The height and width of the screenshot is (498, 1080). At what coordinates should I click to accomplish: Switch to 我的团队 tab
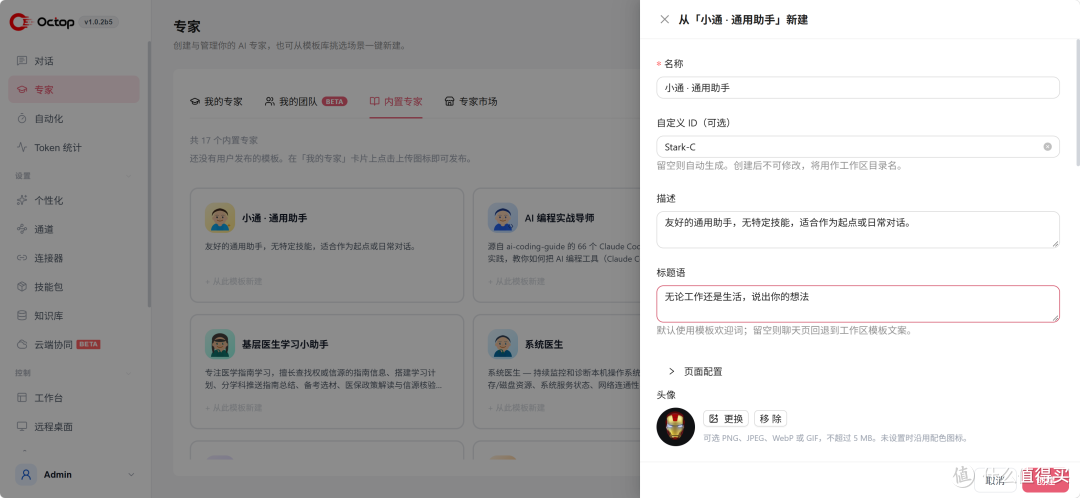tap(306, 101)
